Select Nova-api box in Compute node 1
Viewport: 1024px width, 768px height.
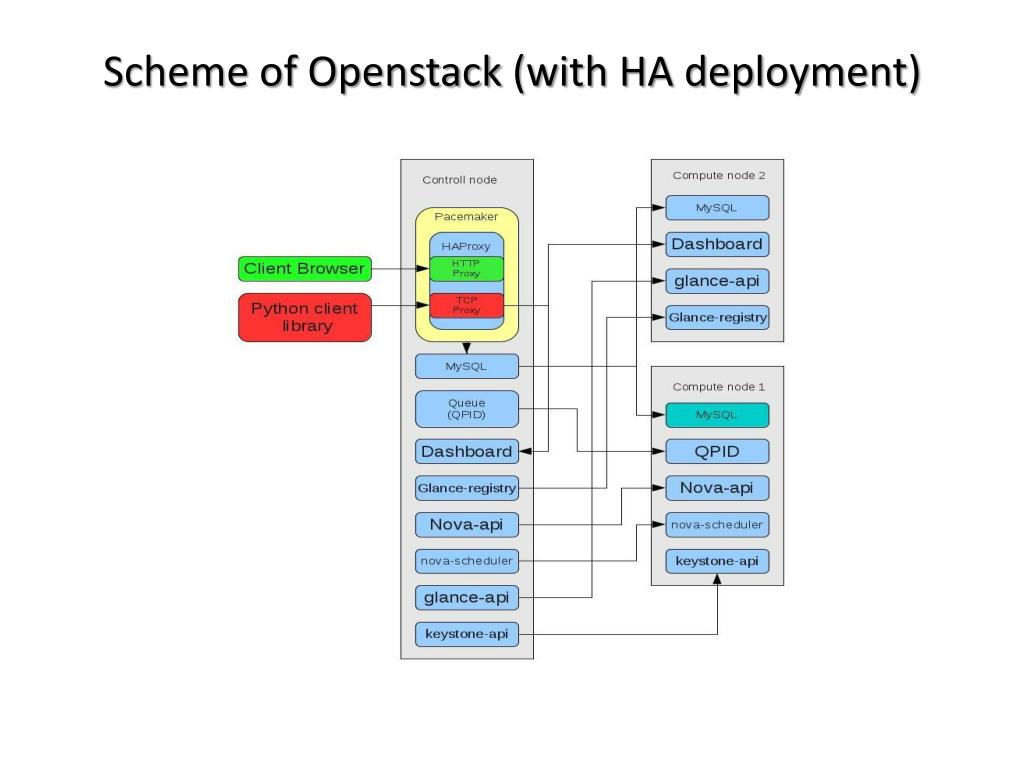[x=717, y=488]
